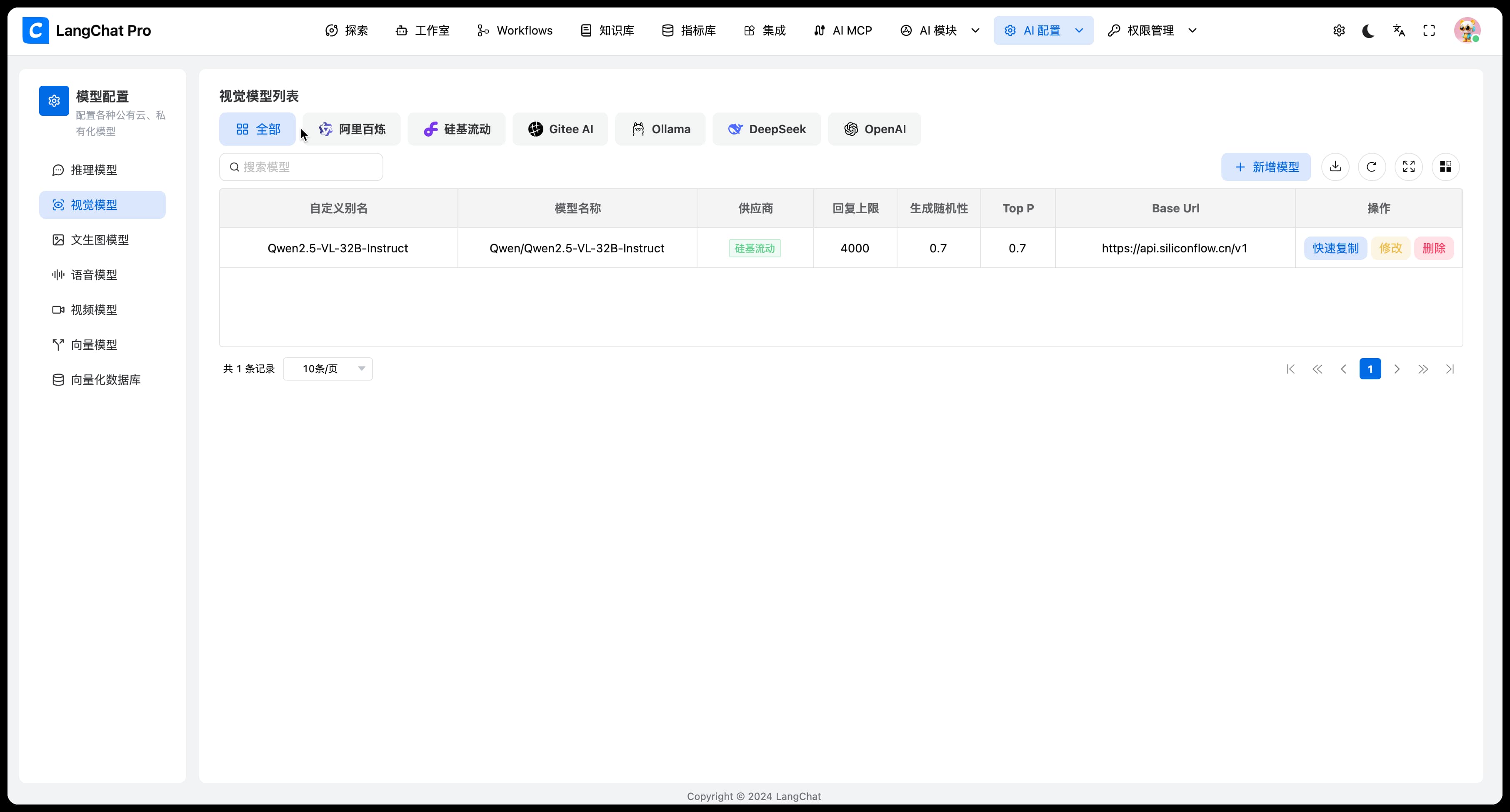The width and height of the screenshot is (1510, 812).
Task: Open 向量化数据库 in the sidebar
Action: click(102, 380)
